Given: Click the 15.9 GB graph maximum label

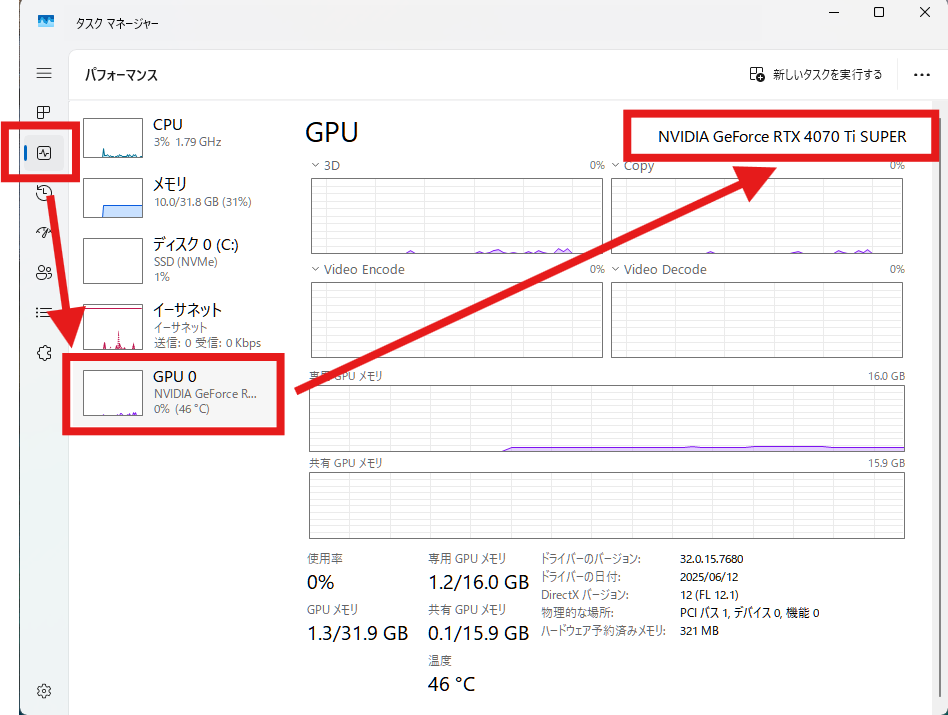Looking at the screenshot, I should pos(886,463).
